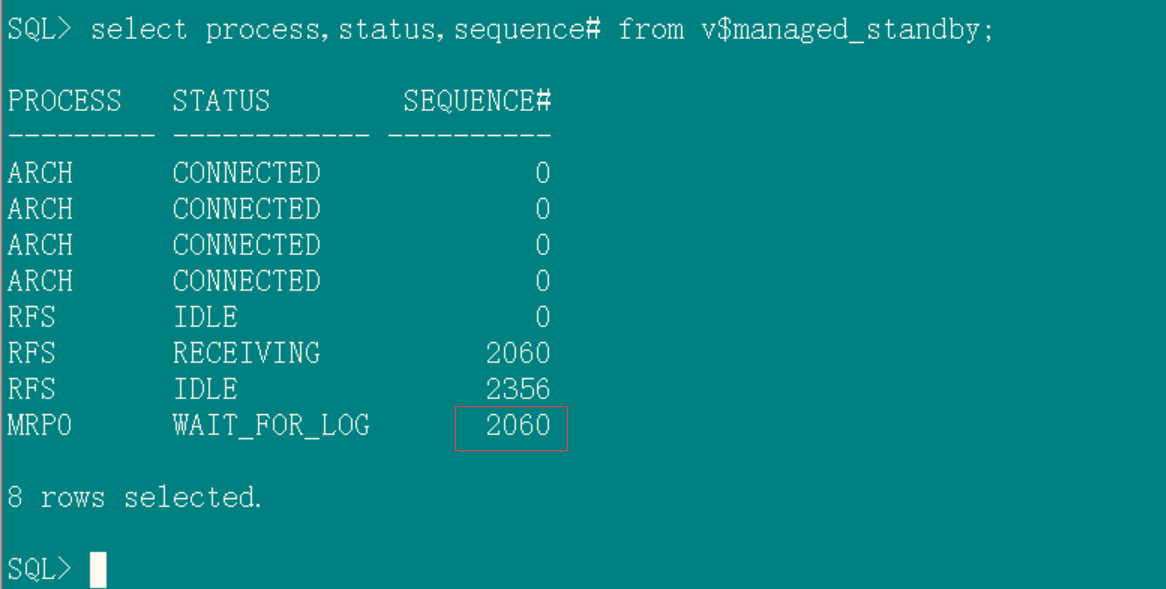Click the SEQUENCE# column header
1166x589 pixels.
click(x=477, y=101)
